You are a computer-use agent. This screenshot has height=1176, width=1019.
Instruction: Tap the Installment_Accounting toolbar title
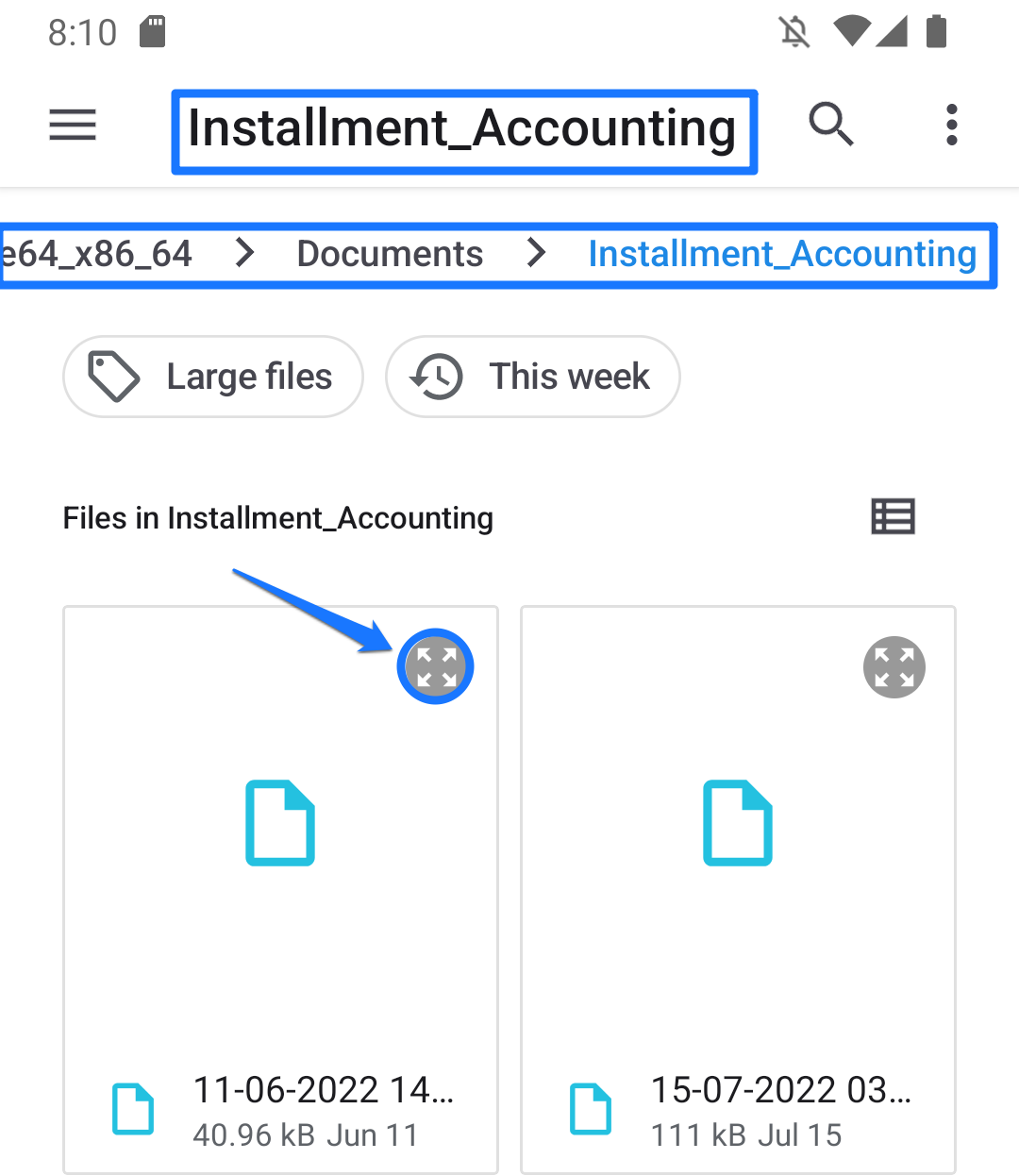pos(462,128)
